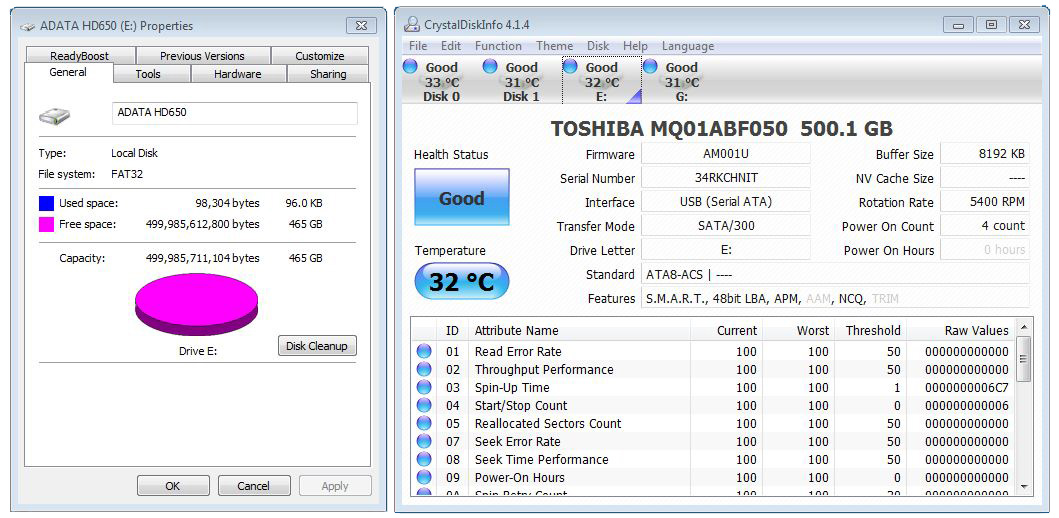Open the Theme menu

554,46
